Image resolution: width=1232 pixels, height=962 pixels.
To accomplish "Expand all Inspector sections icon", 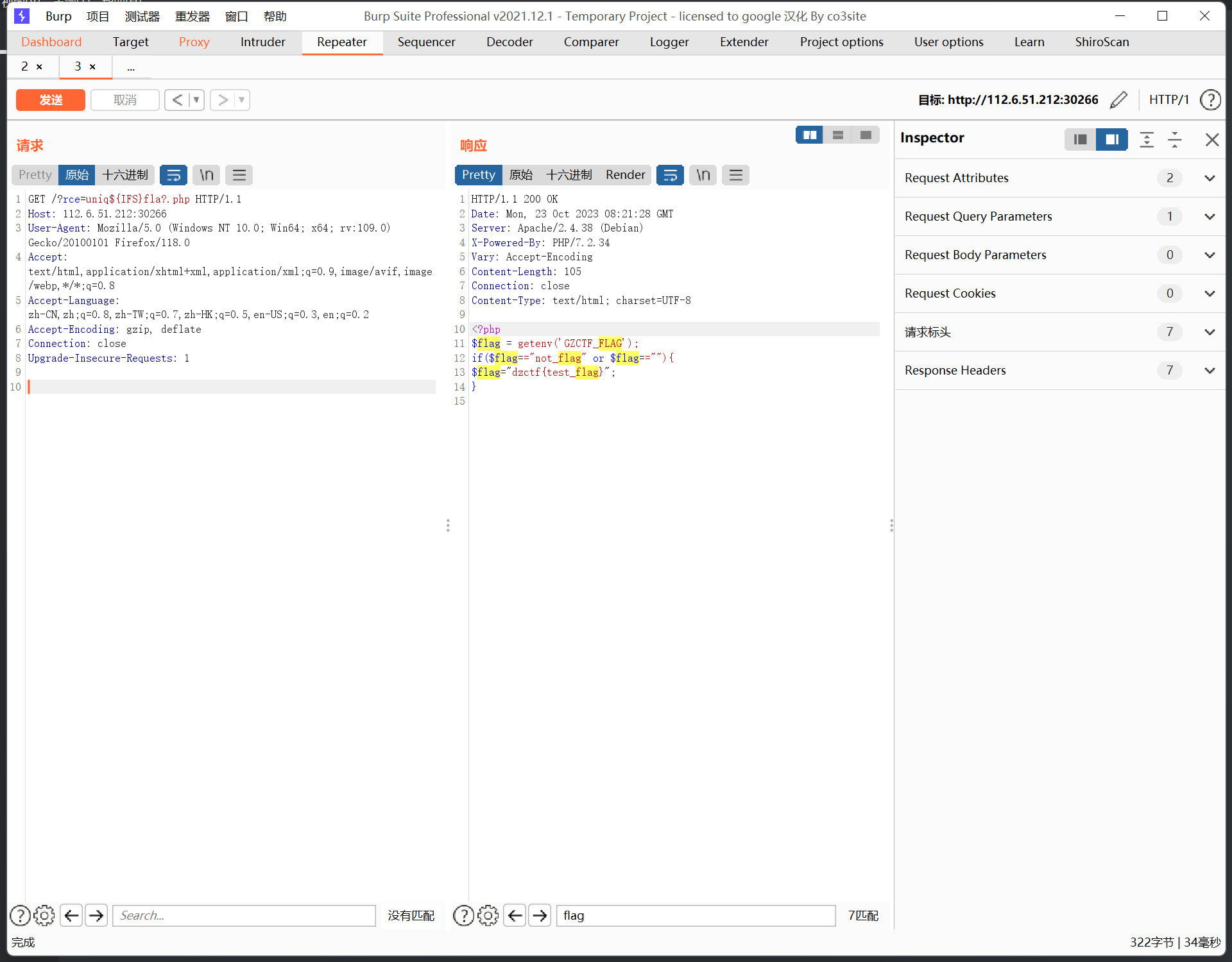I will point(1147,139).
